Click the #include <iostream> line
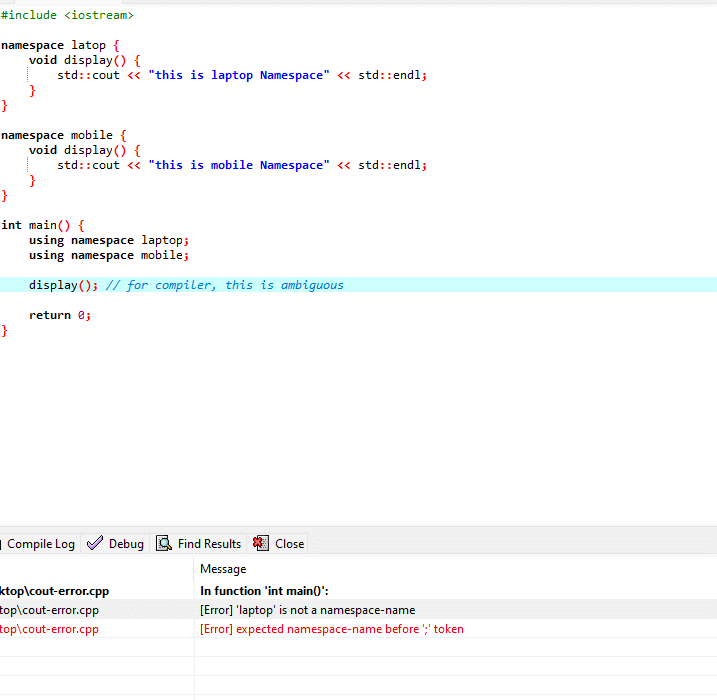 pos(67,15)
